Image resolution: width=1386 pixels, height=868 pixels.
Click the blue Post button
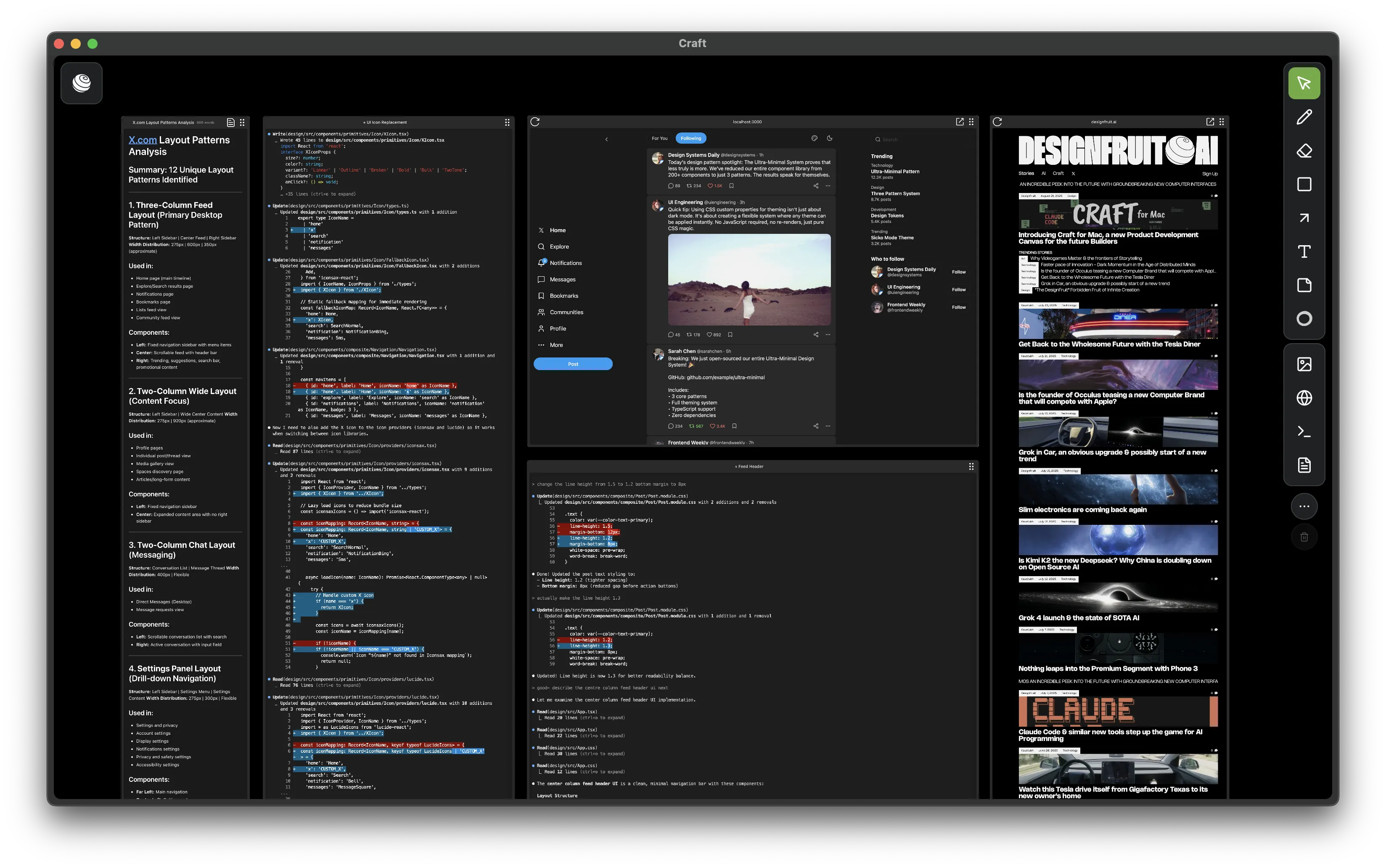[x=573, y=364]
